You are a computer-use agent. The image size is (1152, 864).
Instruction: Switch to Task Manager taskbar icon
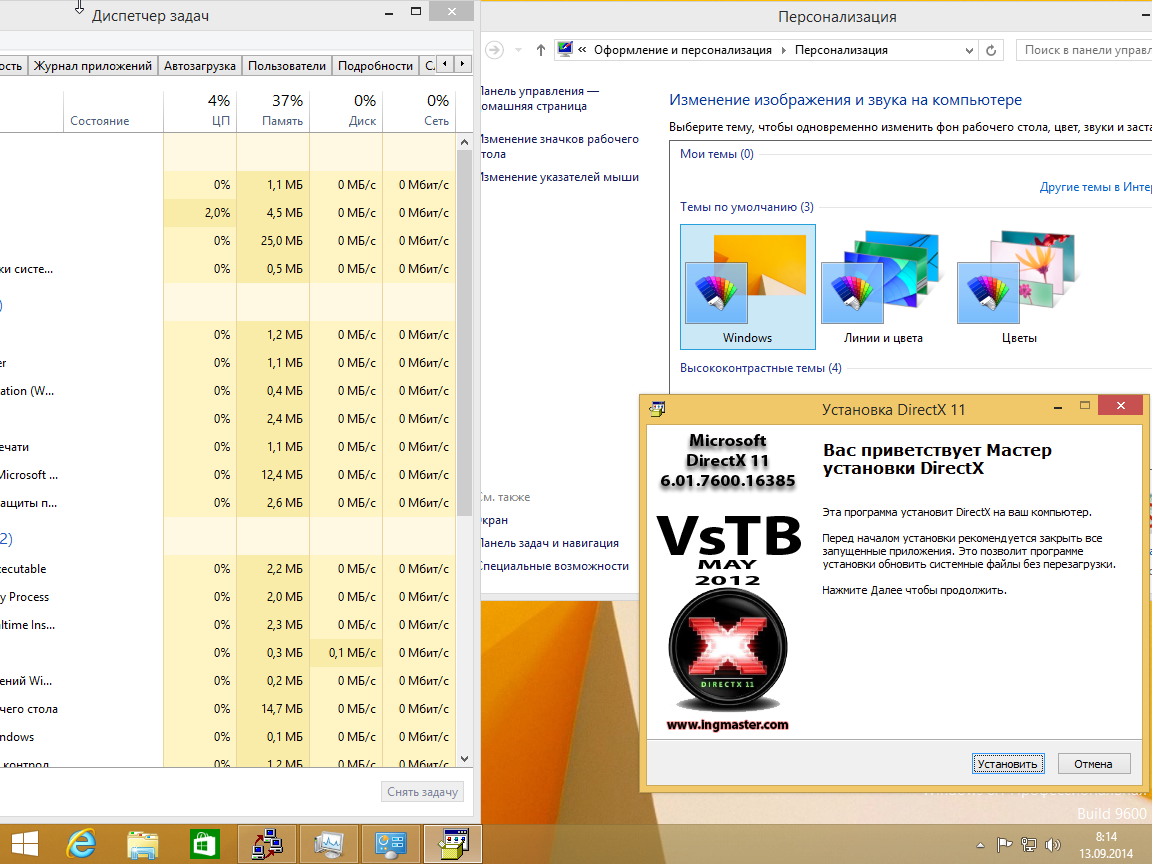[x=328, y=844]
